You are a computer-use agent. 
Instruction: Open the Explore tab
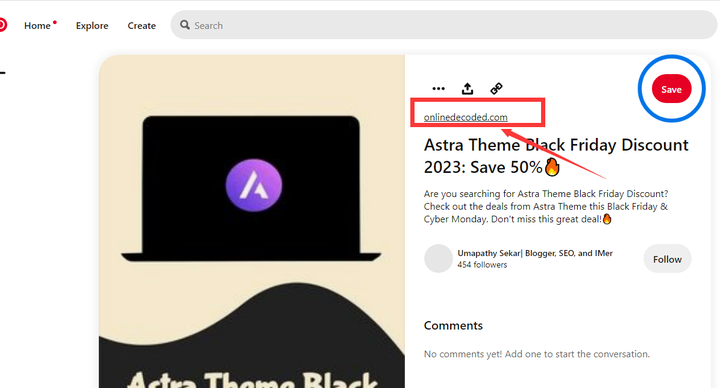click(x=92, y=26)
